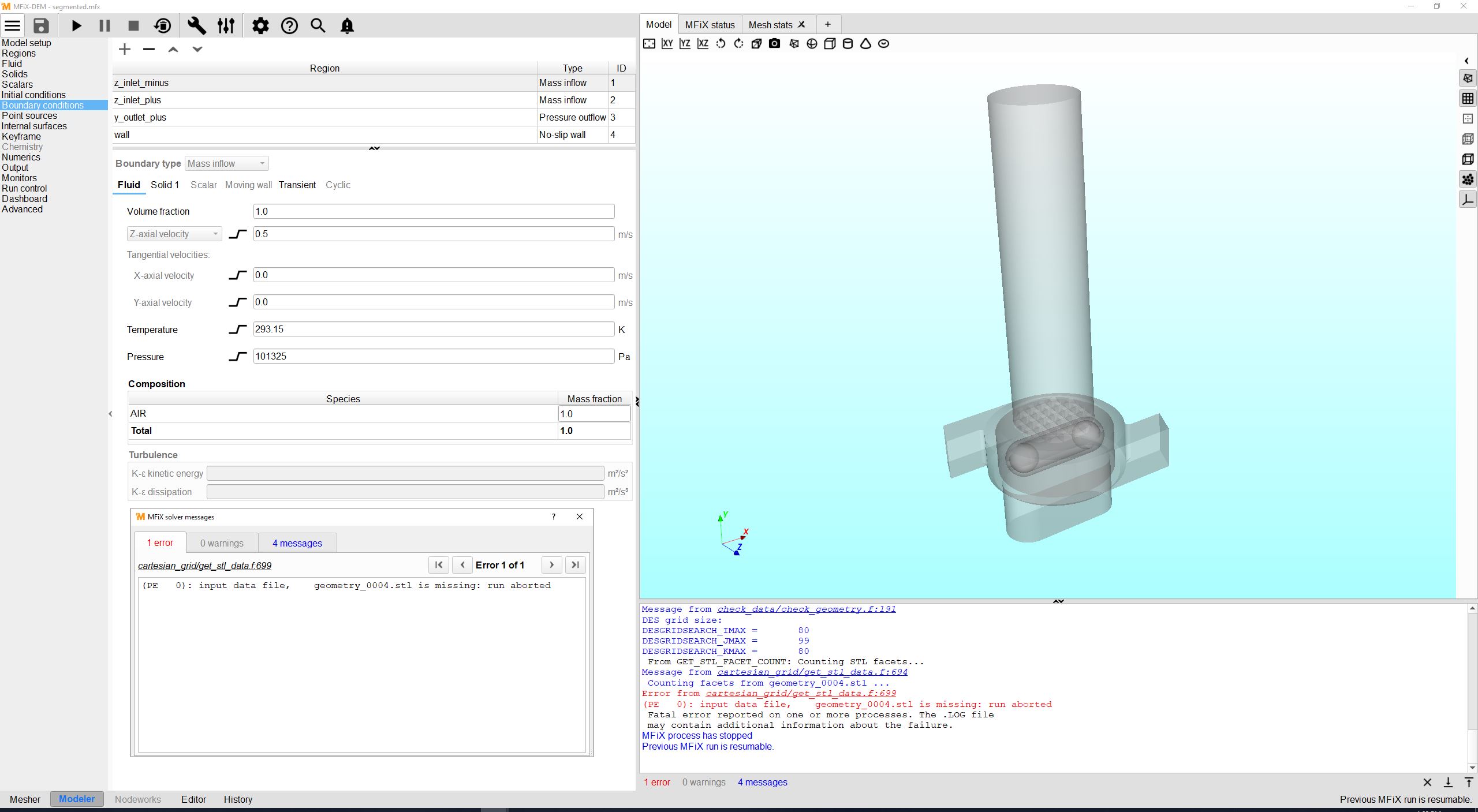Collapse the boundary conditions table with the chevron
Viewport: 1478px width, 812px height.
pyautogui.click(x=374, y=148)
